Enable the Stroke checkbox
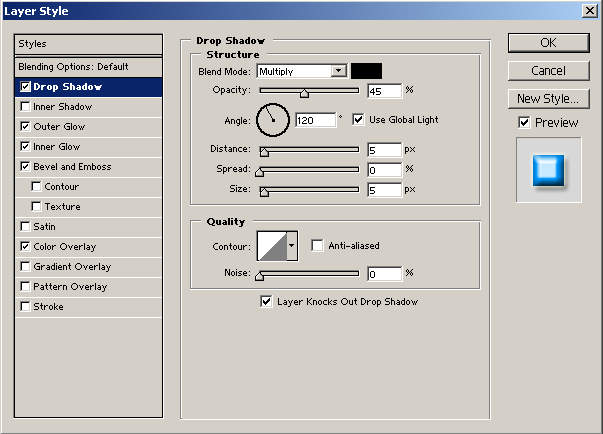The width and height of the screenshot is (603, 434). click(25, 306)
